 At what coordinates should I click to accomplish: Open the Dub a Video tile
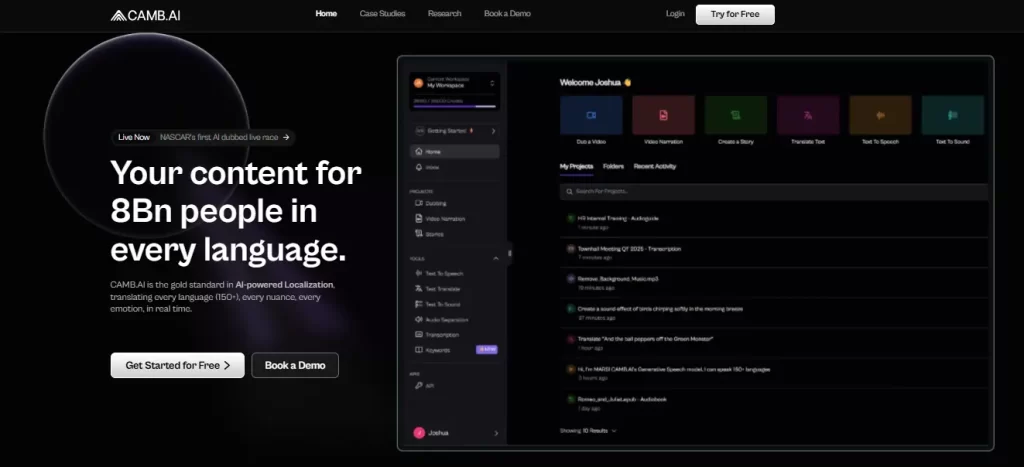tap(591, 116)
